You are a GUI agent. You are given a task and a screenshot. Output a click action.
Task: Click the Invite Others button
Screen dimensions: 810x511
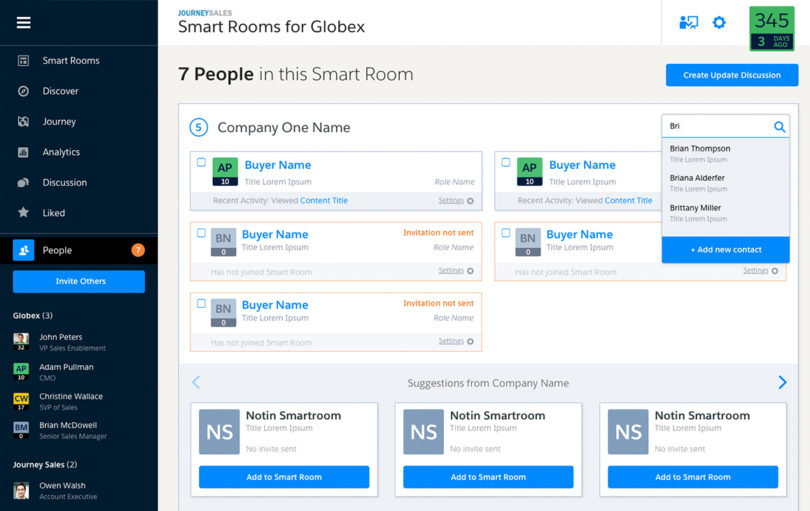coord(79,282)
